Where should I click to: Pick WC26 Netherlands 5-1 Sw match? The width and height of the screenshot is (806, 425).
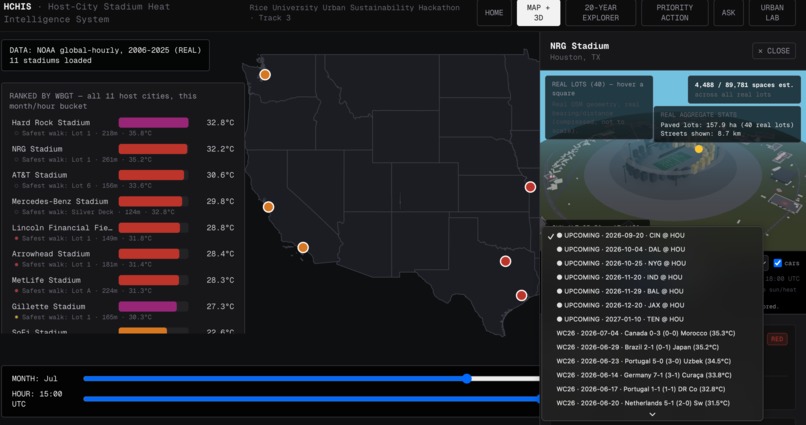coord(652,403)
